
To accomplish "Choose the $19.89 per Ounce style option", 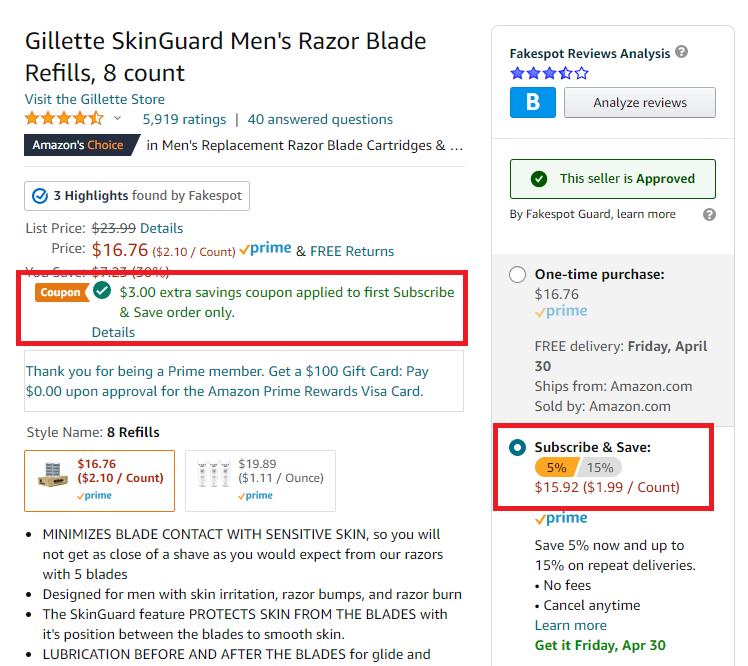I will click(260, 481).
